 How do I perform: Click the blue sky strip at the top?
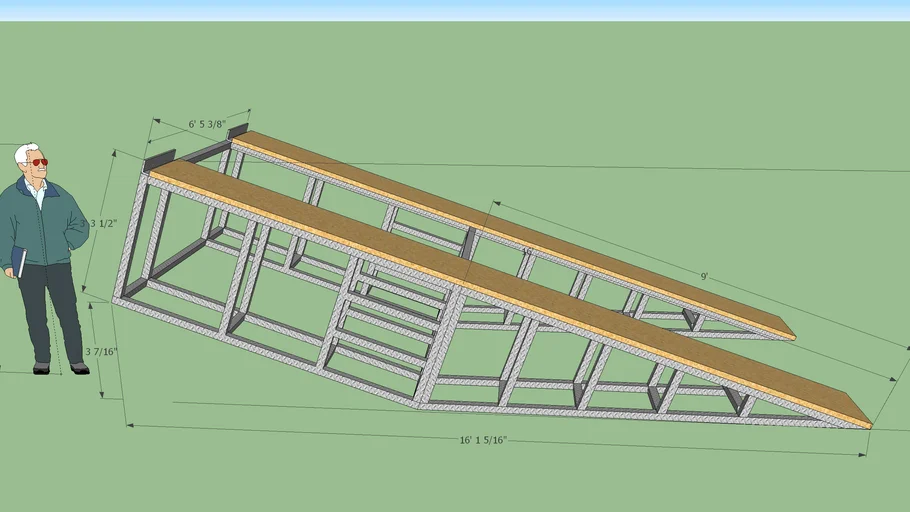tap(455, 9)
